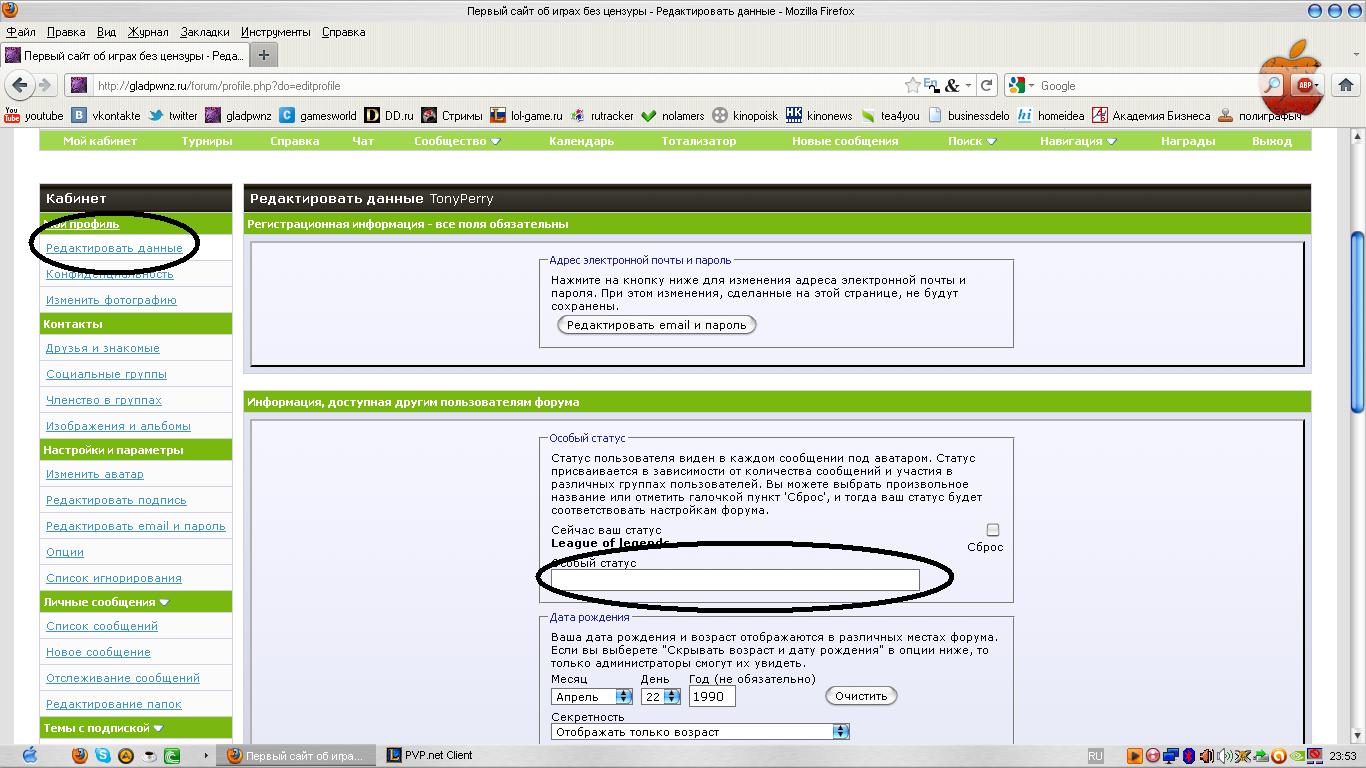Open the youtube bookmark
Screen dimensions: 1366x768
click(34, 116)
